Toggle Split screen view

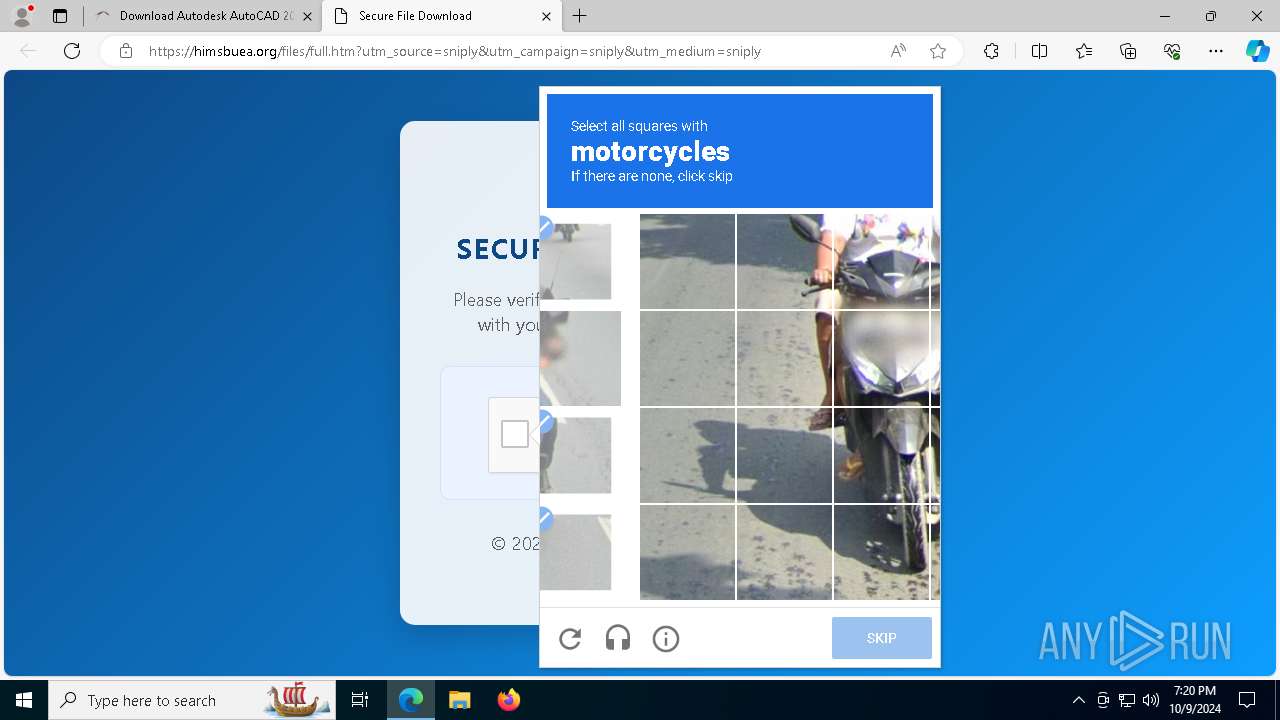point(1039,51)
